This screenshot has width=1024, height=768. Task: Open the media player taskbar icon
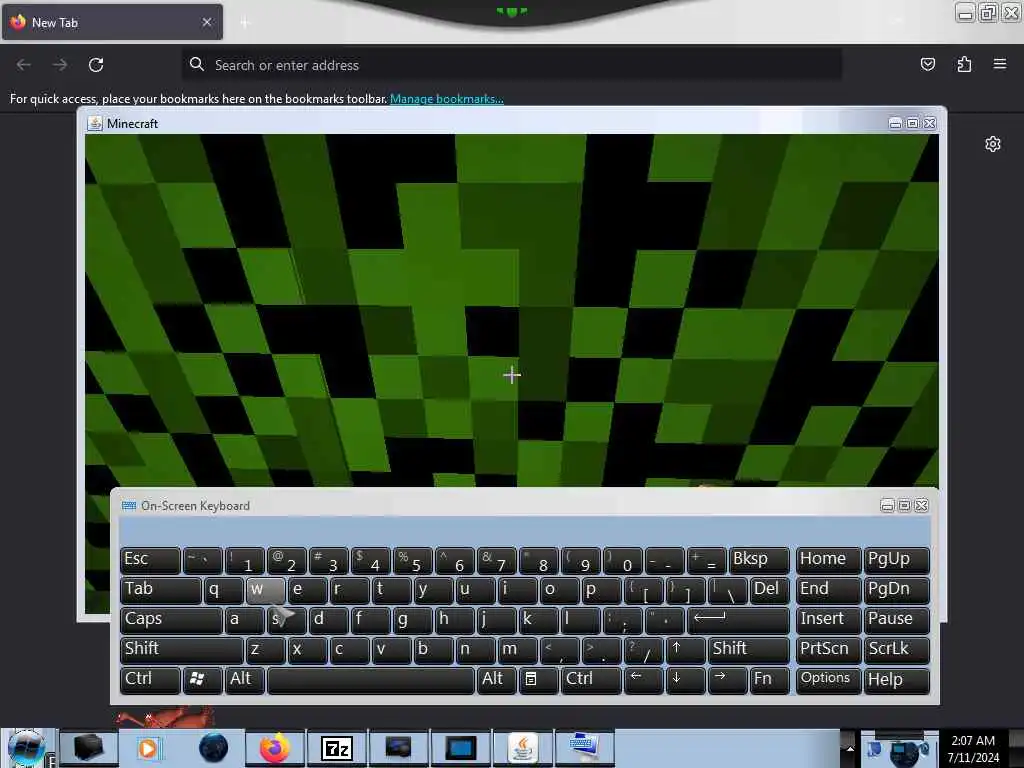pyautogui.click(x=148, y=748)
